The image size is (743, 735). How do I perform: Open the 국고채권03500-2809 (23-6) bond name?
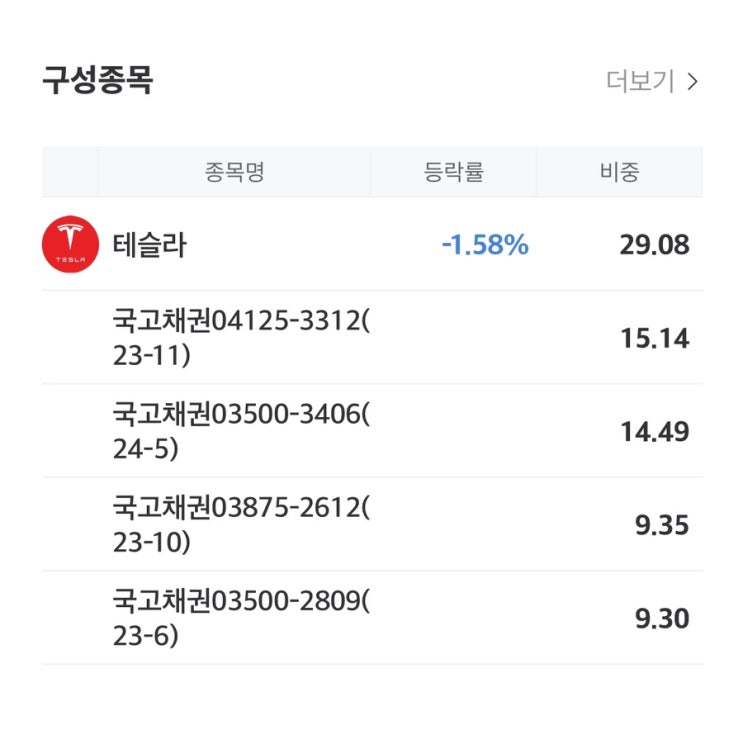tap(241, 618)
